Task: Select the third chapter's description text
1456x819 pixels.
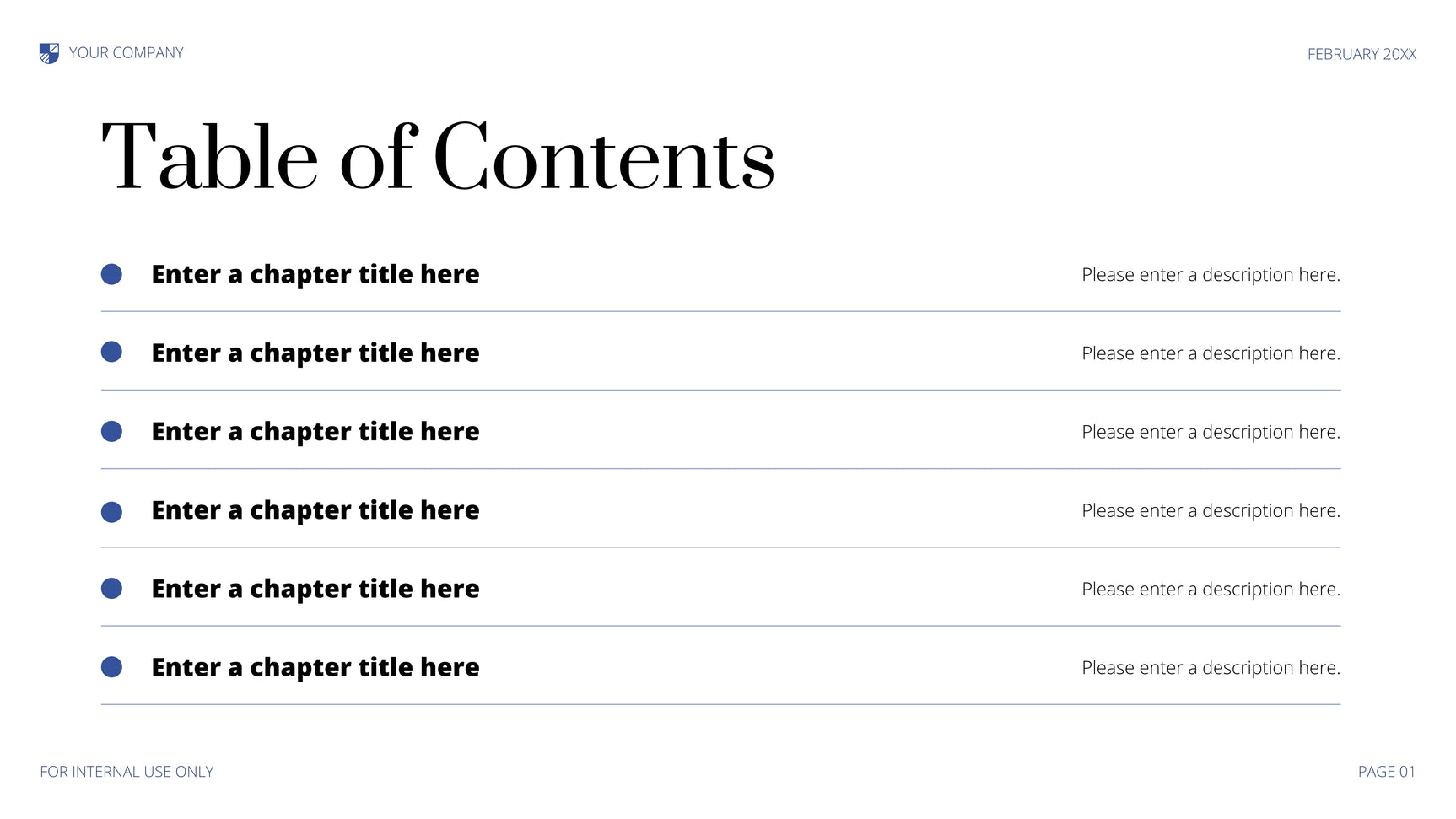Action: [x=1211, y=432]
